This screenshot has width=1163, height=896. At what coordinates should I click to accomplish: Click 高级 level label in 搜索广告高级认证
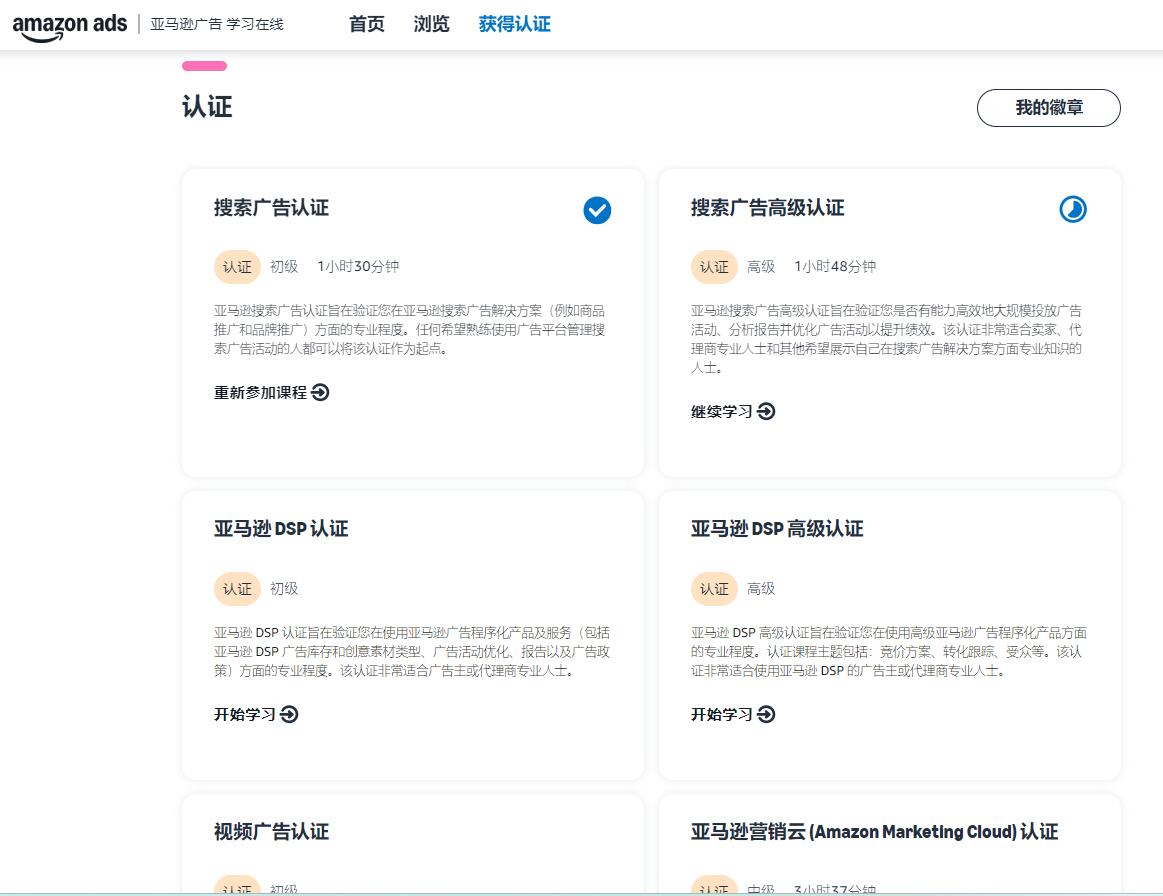761,266
